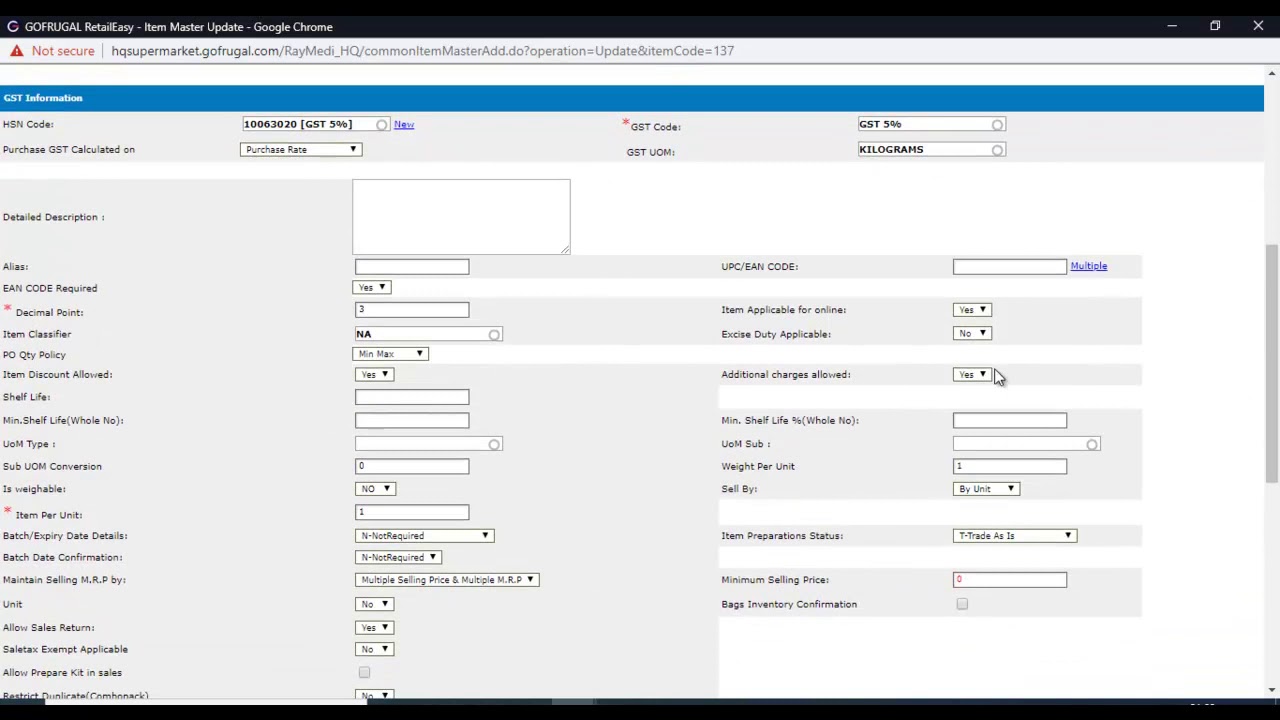Open the Additional charges allowed dropdown
1280x720 pixels.
pos(972,375)
